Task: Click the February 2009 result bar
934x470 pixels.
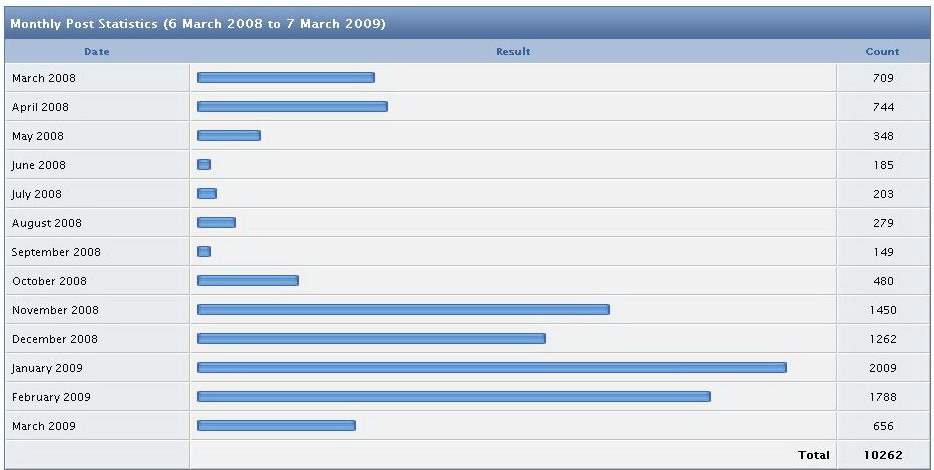Action: (454, 396)
